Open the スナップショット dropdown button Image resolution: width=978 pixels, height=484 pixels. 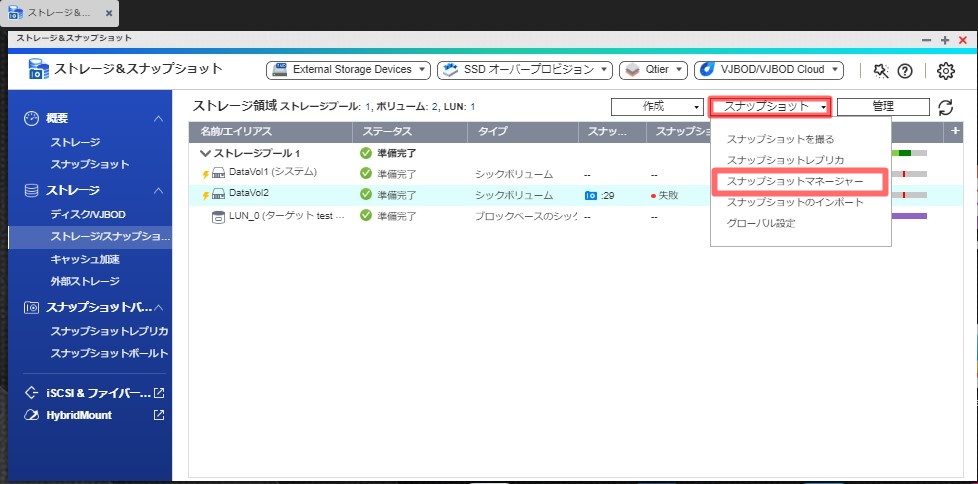(770, 107)
